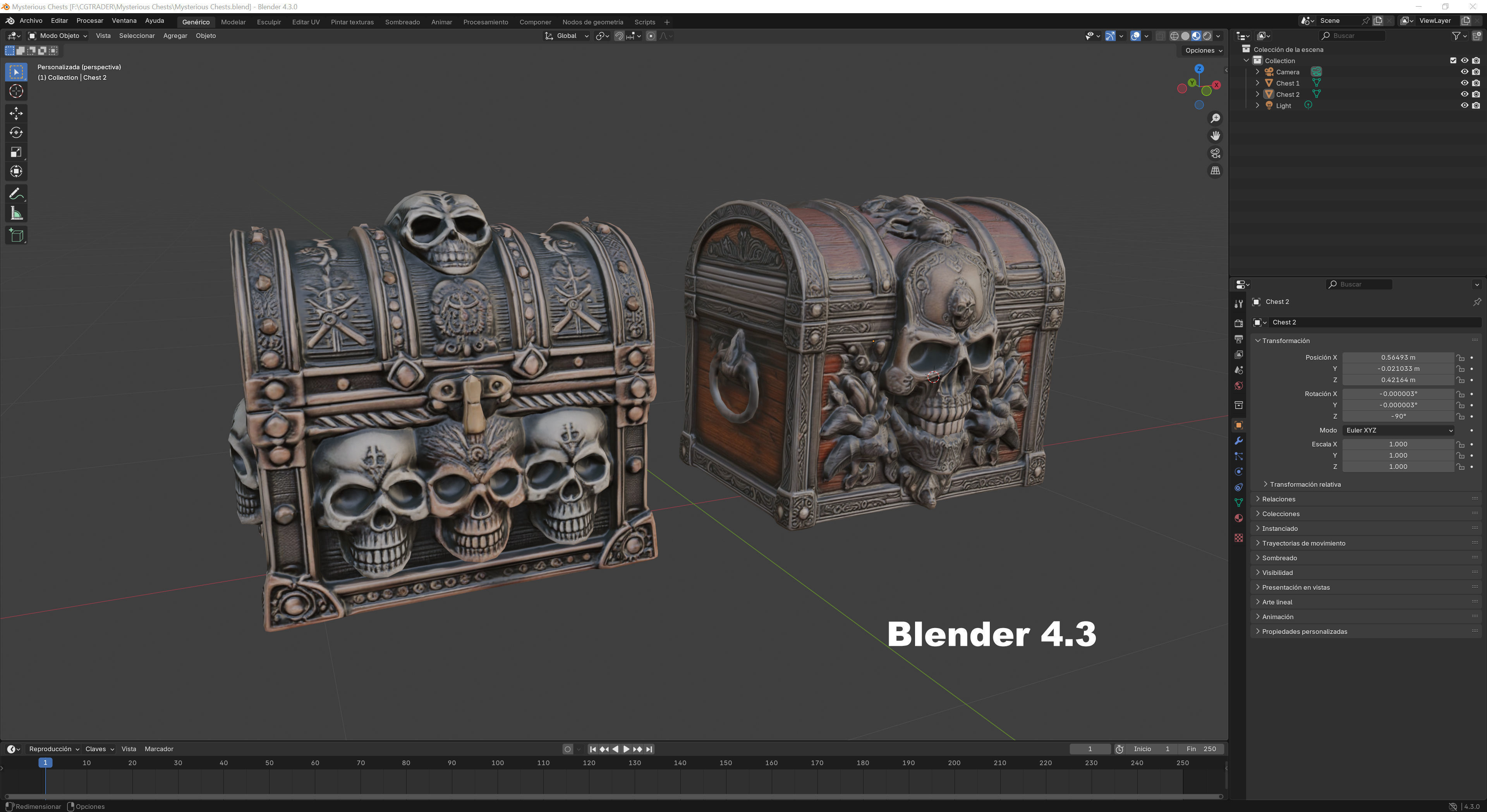Open the Agregar menu in viewport header
Viewport: 1487px width, 812px height.
(175, 36)
